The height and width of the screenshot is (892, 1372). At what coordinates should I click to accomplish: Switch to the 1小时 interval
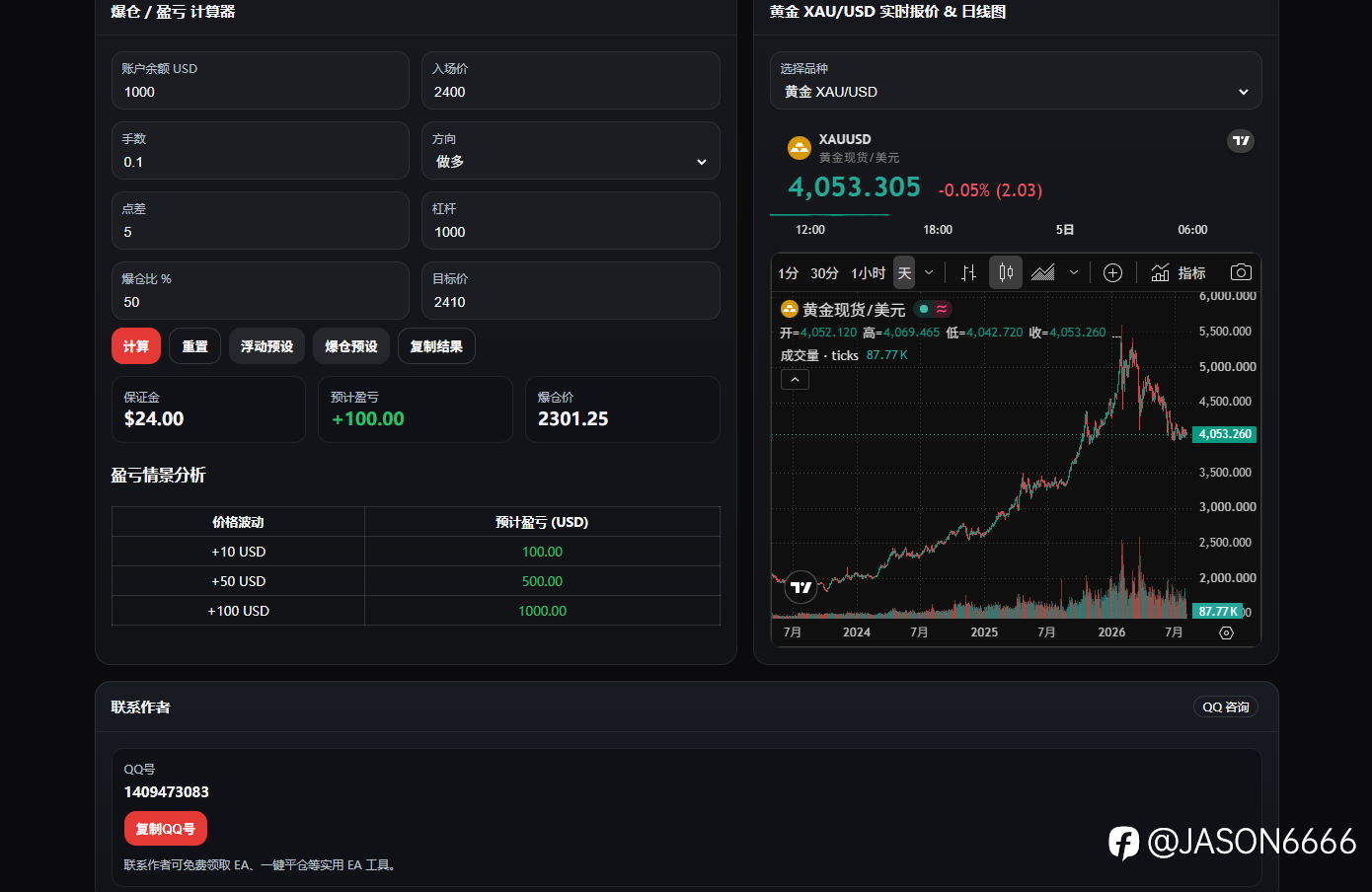pos(868,273)
